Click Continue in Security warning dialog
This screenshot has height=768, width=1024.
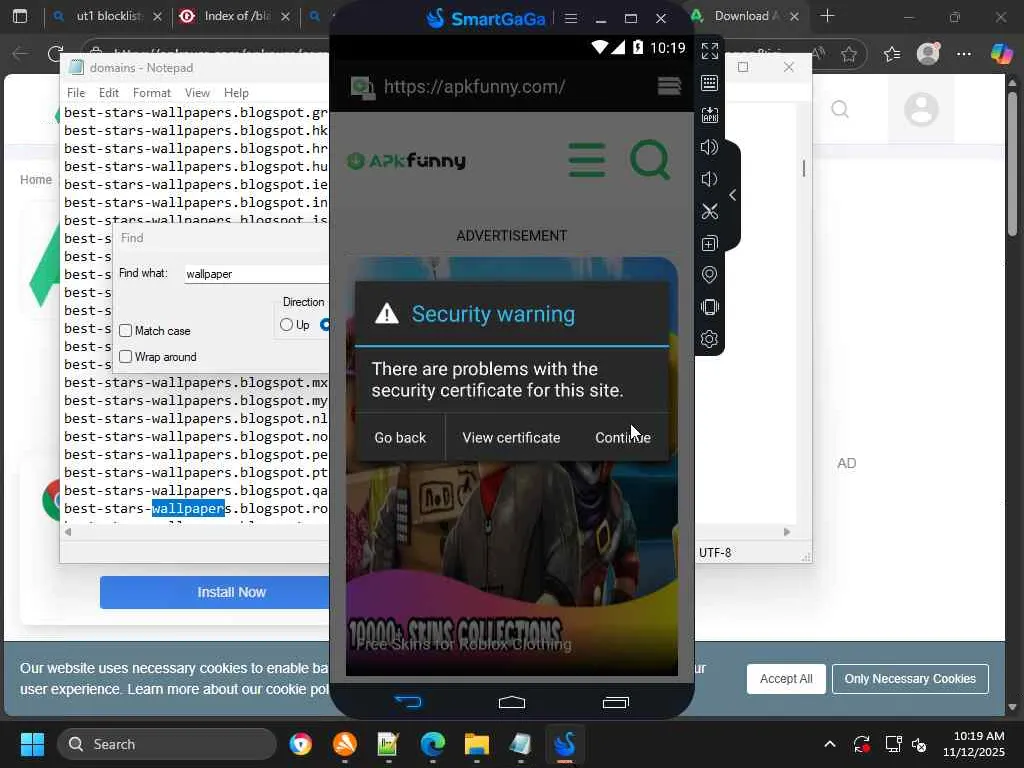[x=622, y=438]
